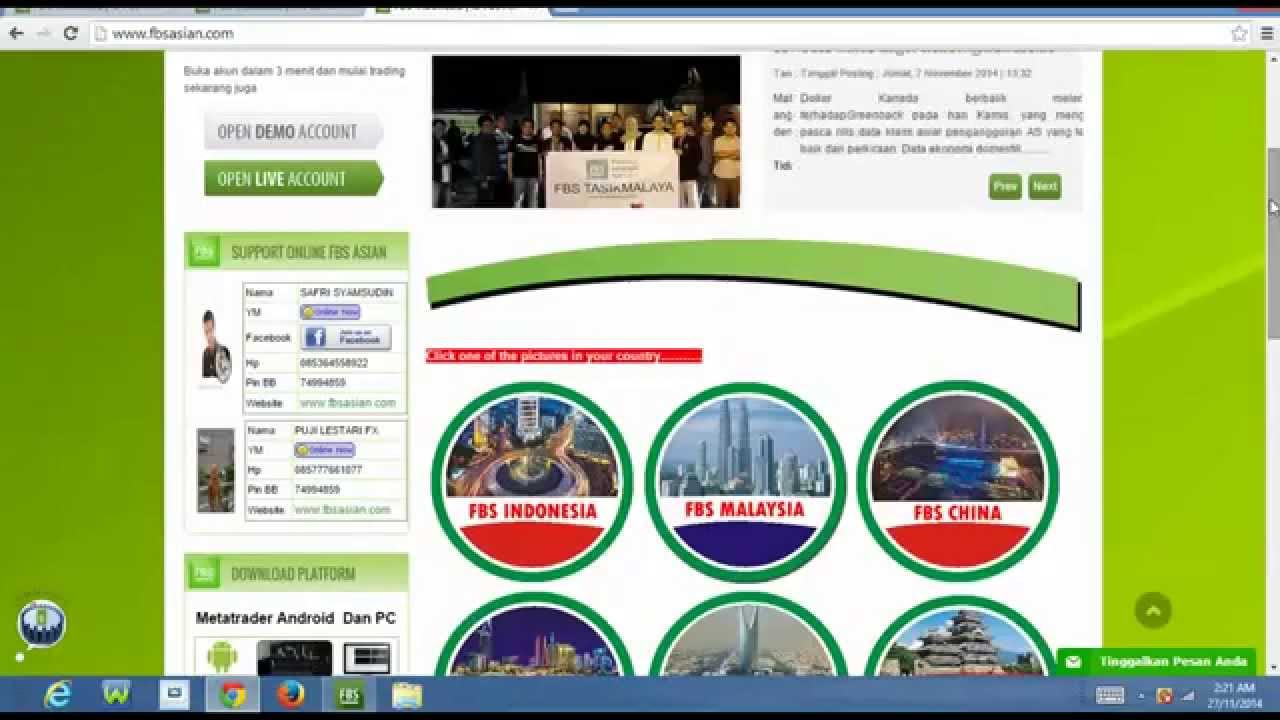Click the 'Metatrader Android Dan PC' heading
Image resolution: width=1280 pixels, height=720 pixels.
pos(296,618)
